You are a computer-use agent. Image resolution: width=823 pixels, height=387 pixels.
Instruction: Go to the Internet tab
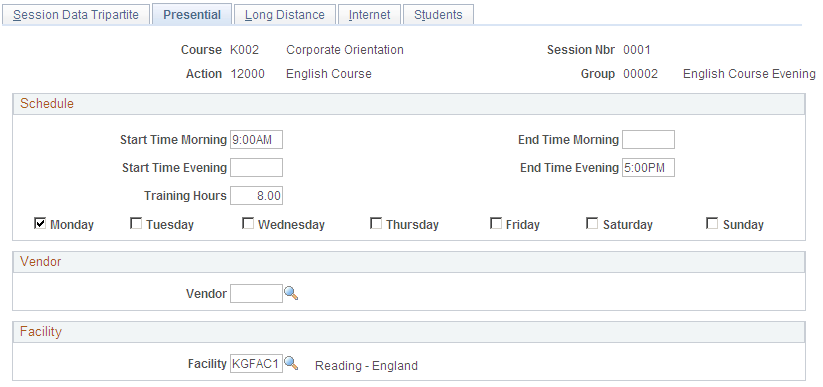(370, 15)
